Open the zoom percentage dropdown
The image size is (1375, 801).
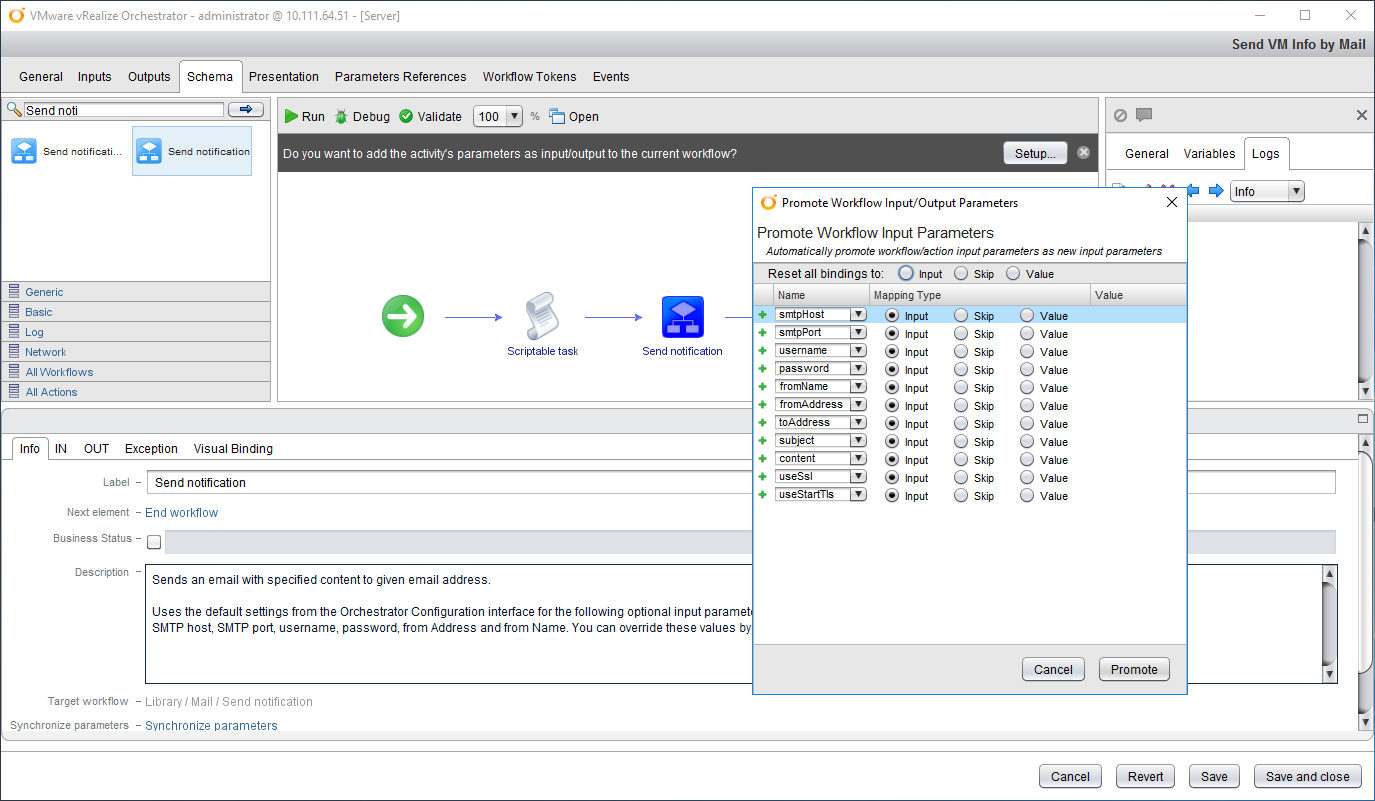[515, 116]
